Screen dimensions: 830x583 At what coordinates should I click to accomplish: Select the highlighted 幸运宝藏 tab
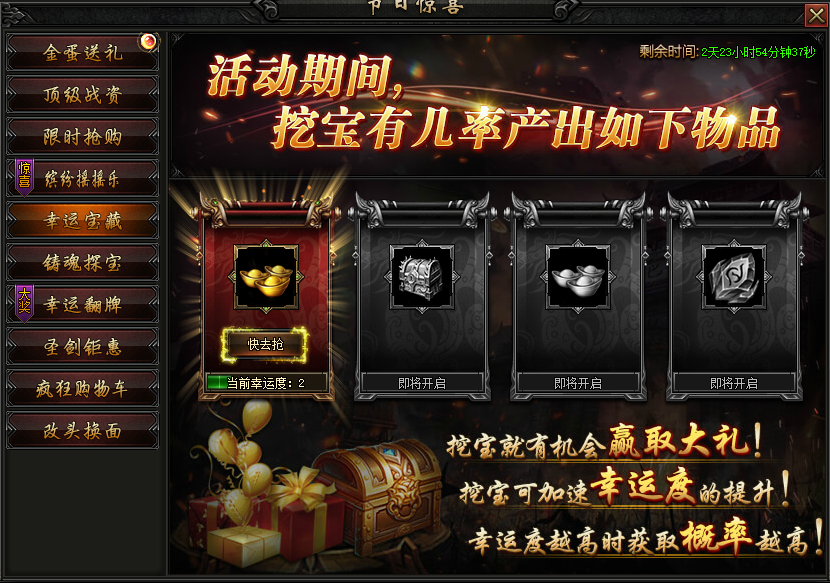(x=83, y=220)
